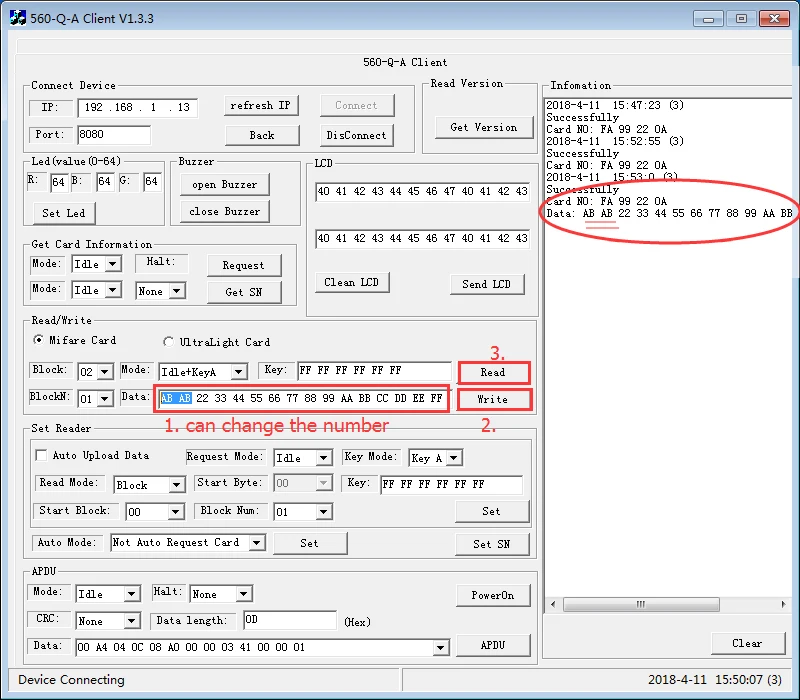This screenshot has width=800, height=700.
Task: Click the Send LCD button
Action: (486, 284)
